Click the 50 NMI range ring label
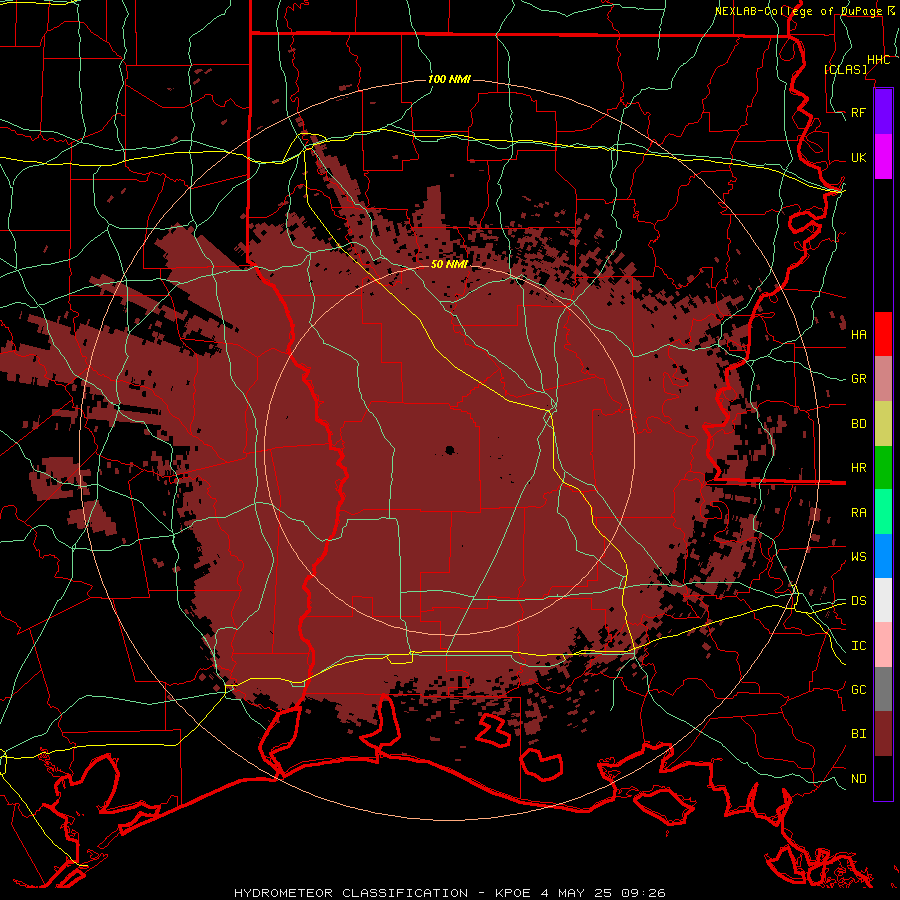This screenshot has height=900, width=900. coord(449,264)
